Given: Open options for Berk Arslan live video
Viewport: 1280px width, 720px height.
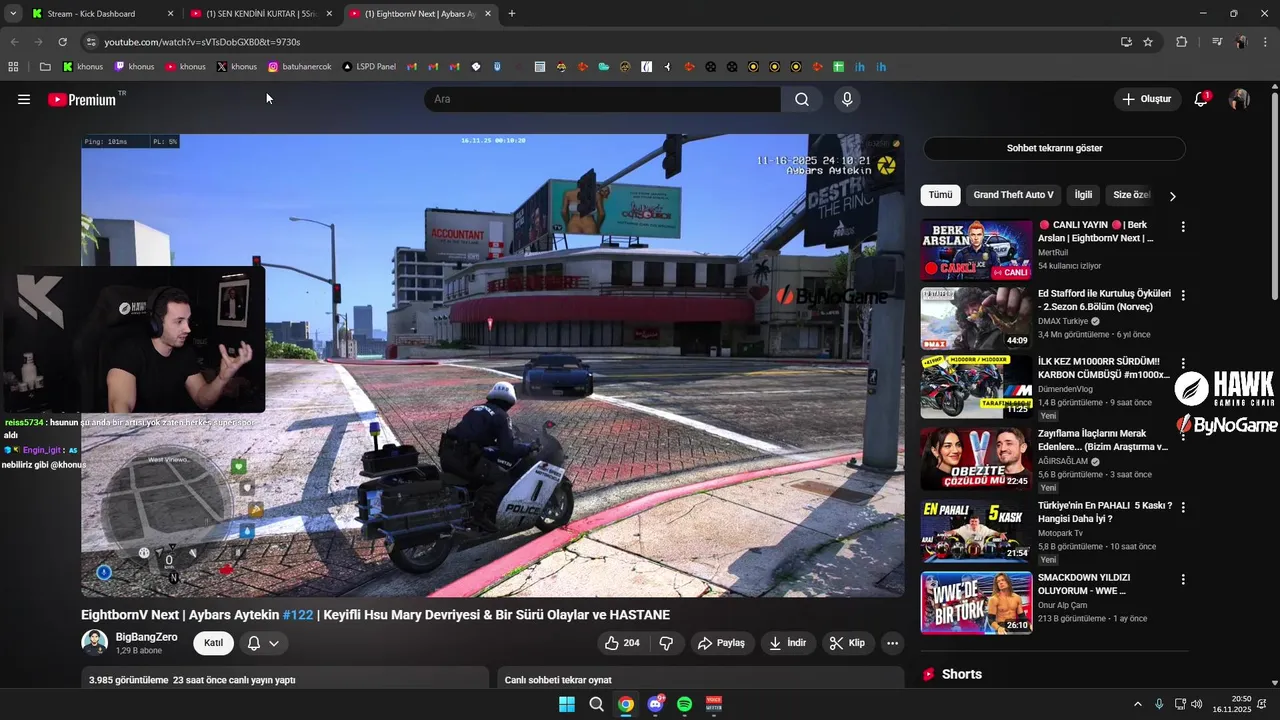Looking at the screenshot, I should 1183,227.
